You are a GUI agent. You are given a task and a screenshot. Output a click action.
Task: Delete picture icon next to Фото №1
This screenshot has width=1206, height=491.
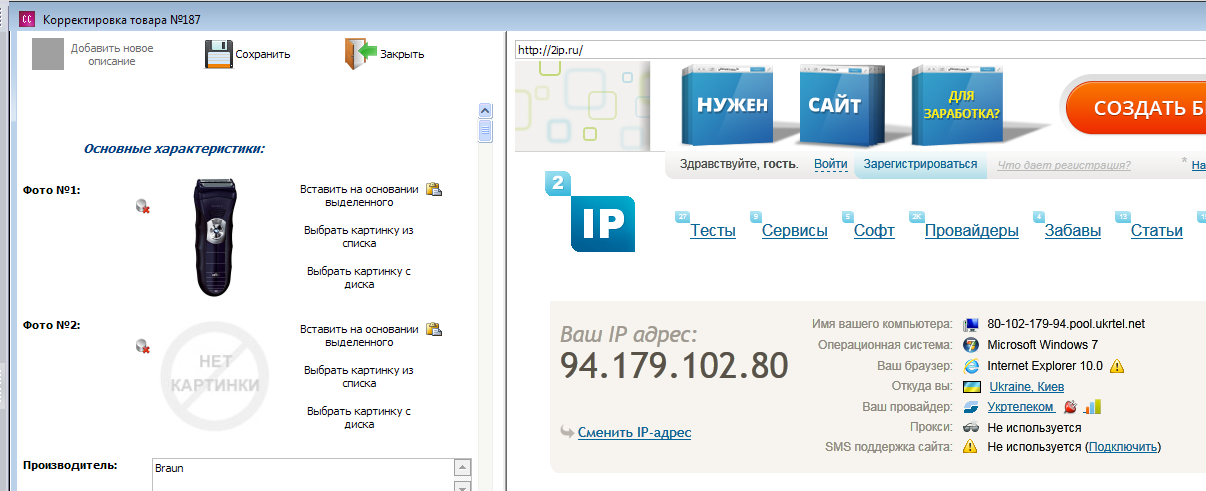pyautogui.click(x=143, y=207)
